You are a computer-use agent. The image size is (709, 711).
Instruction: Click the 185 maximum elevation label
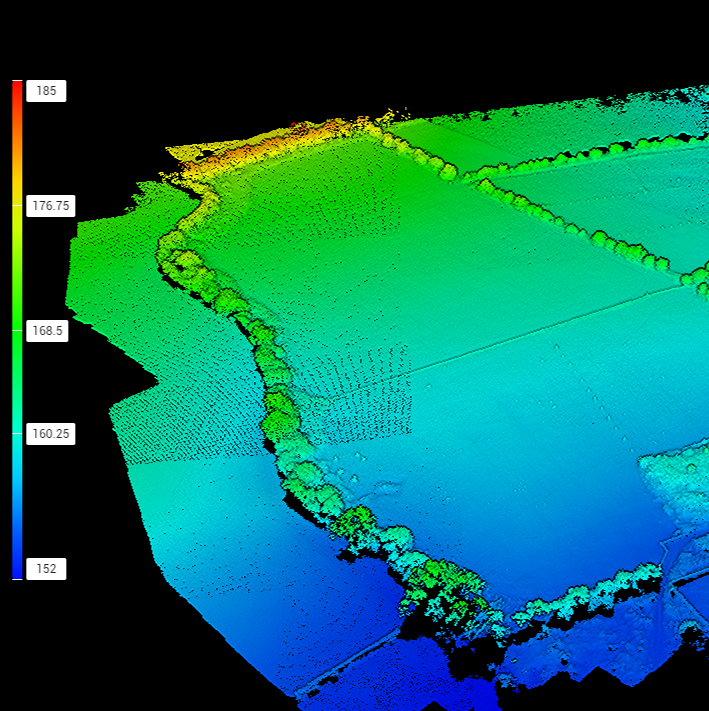pyautogui.click(x=47, y=91)
